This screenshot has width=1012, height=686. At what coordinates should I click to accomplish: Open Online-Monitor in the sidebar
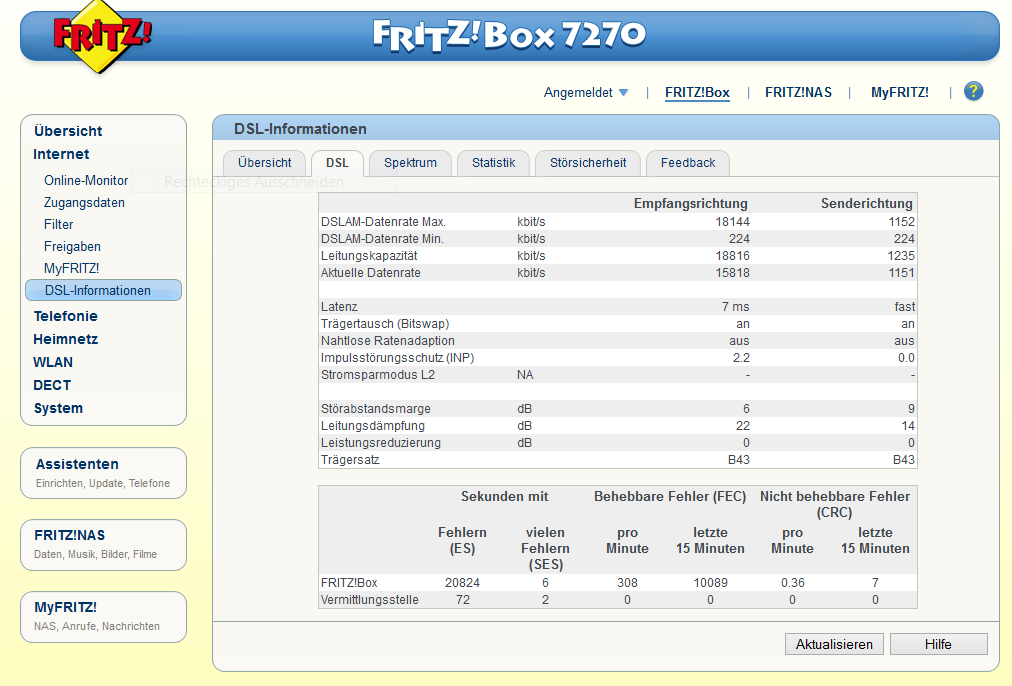[86, 181]
